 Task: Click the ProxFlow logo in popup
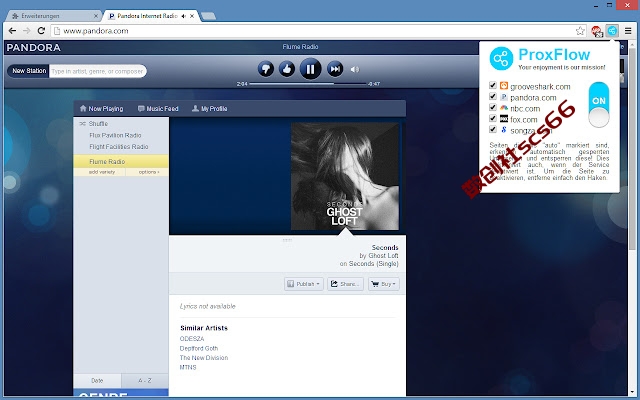pos(501,59)
